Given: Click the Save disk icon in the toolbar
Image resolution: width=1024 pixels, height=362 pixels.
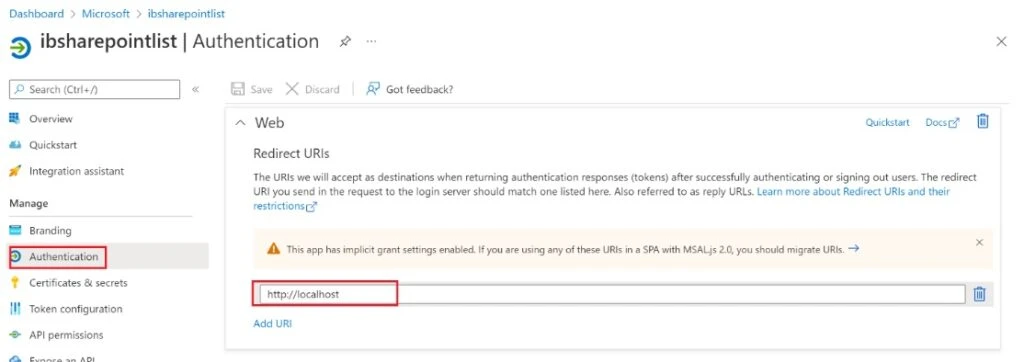Looking at the screenshot, I should pyautogui.click(x=238, y=89).
